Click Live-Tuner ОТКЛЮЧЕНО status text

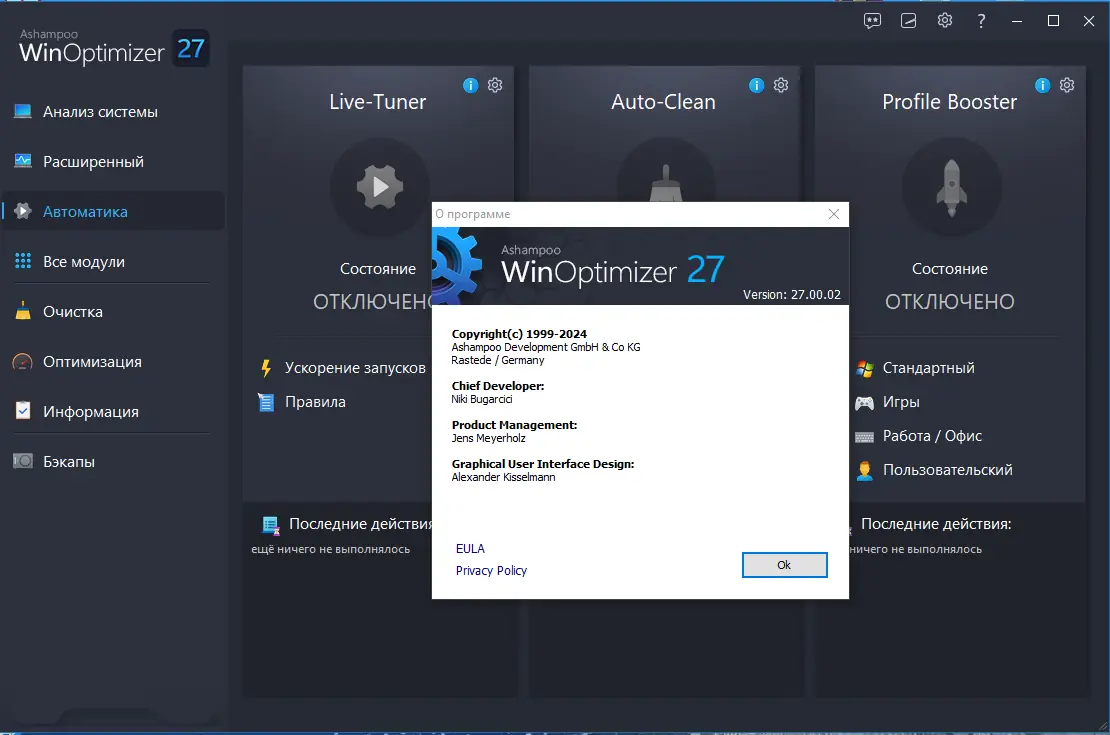(373, 302)
